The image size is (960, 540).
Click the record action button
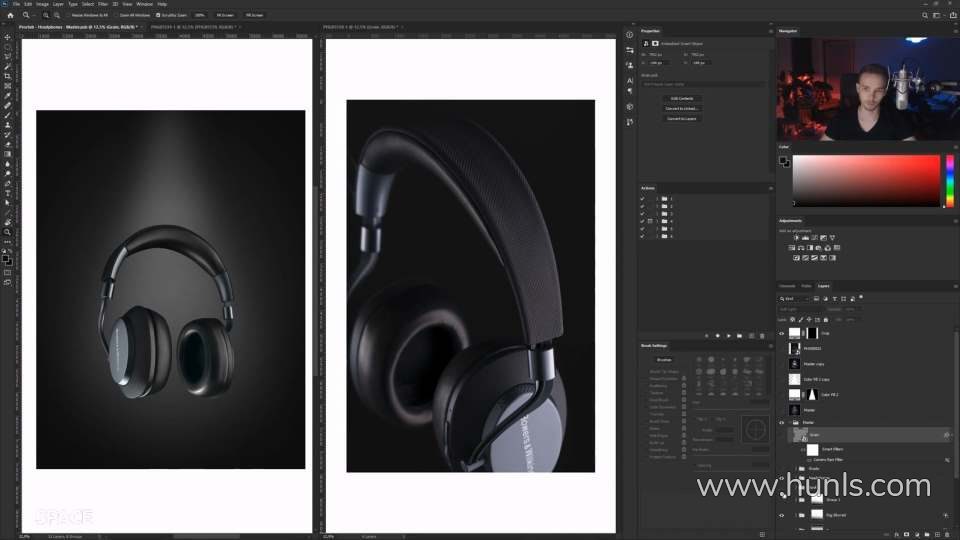tap(718, 336)
